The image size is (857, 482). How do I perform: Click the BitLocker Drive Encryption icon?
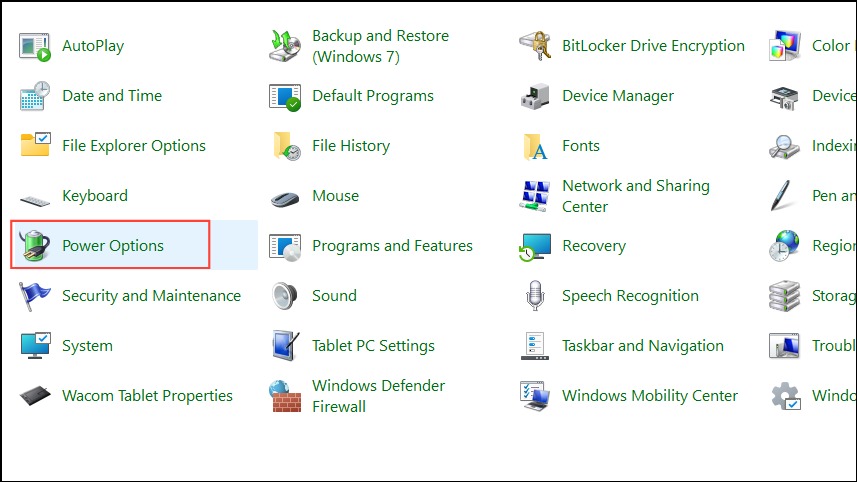tap(535, 46)
